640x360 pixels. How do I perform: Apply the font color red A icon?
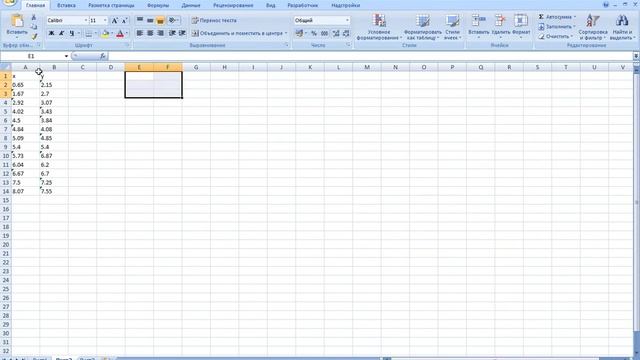(120, 33)
